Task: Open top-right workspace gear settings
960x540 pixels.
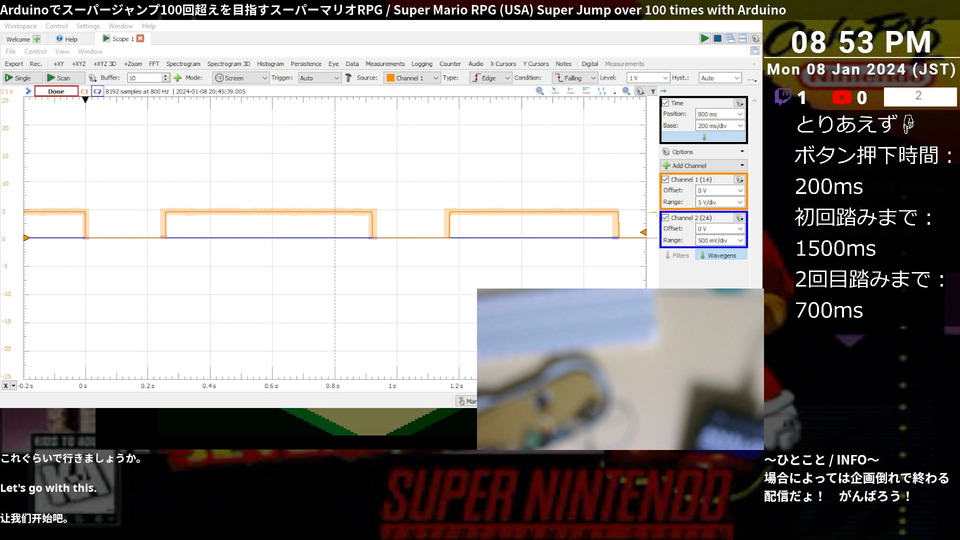Action: click(756, 38)
